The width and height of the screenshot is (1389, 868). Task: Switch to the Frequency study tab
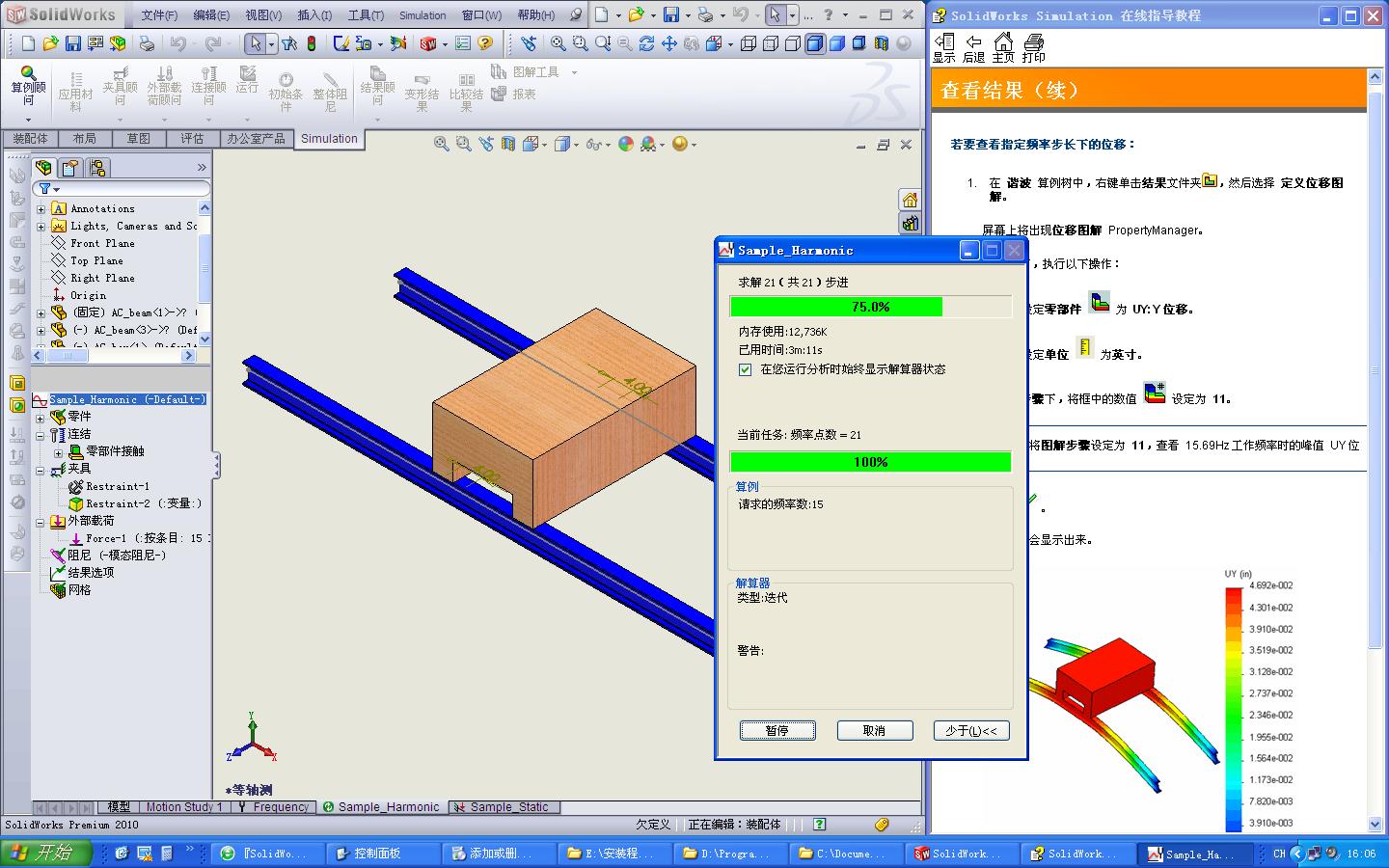tap(274, 807)
